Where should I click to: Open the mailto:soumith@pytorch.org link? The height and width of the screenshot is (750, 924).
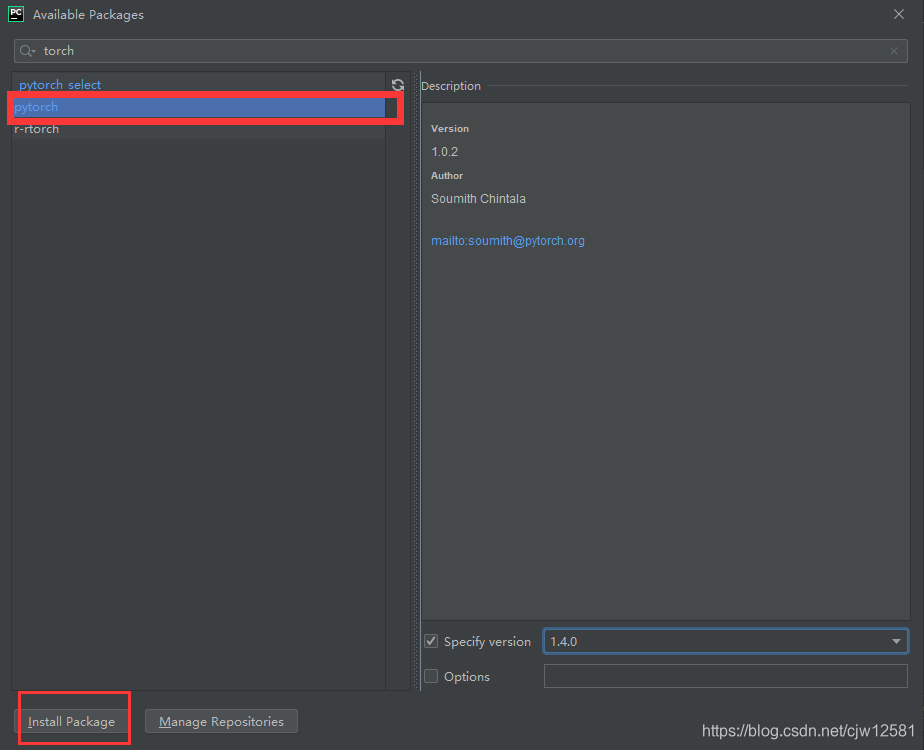pos(507,240)
